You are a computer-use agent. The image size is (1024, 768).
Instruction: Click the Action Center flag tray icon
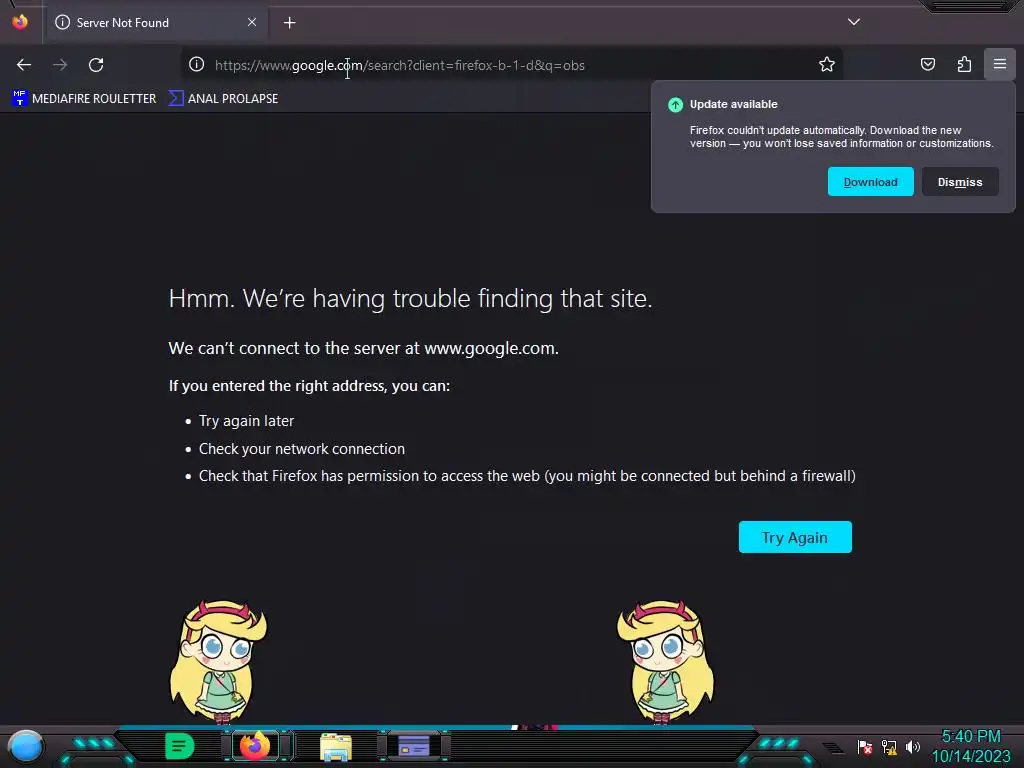click(x=865, y=747)
